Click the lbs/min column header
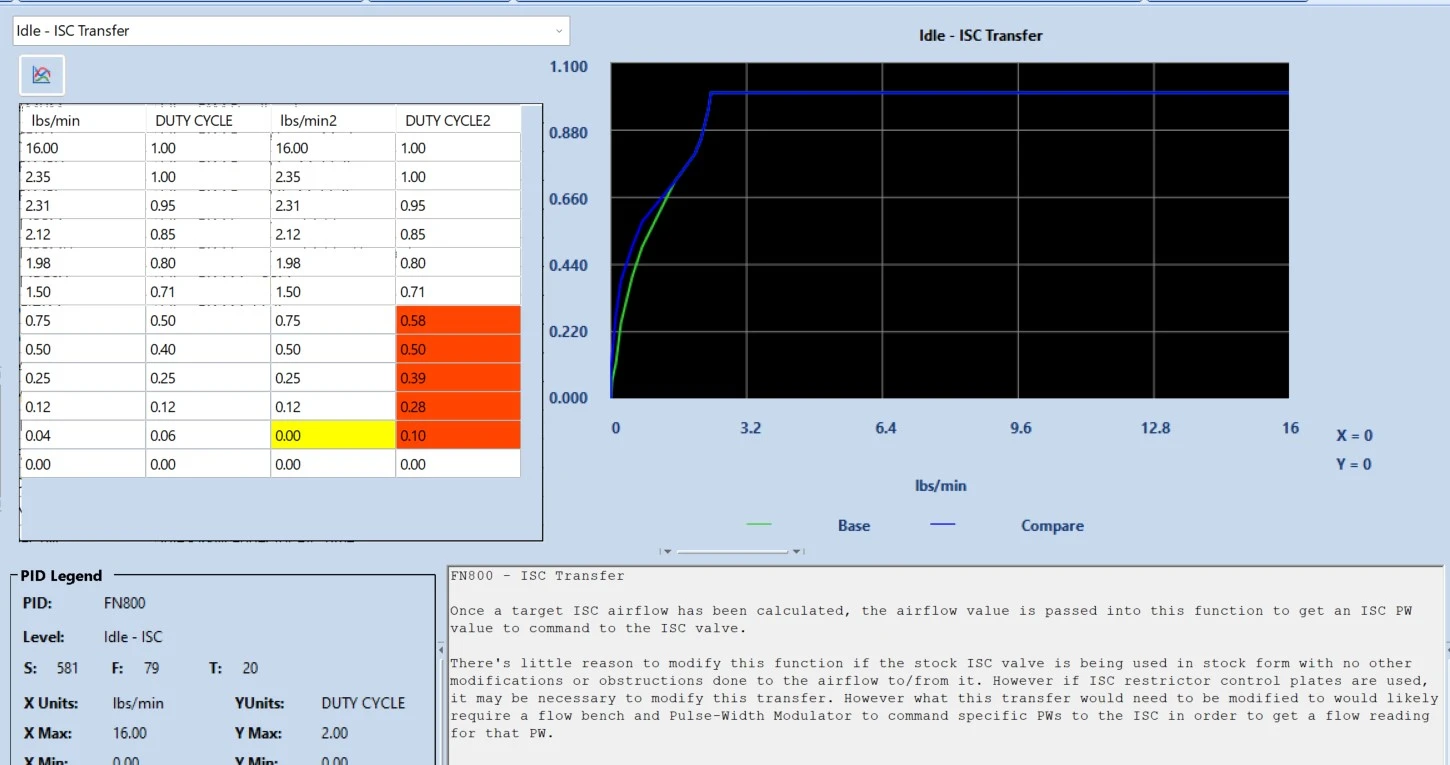This screenshot has height=765, width=1450. 83,120
